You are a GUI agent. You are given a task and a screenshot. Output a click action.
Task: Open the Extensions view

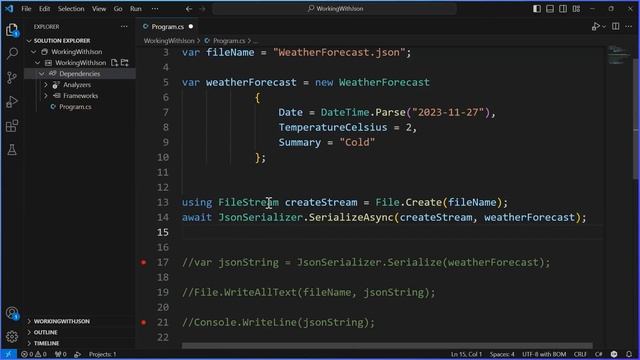coord(12,126)
